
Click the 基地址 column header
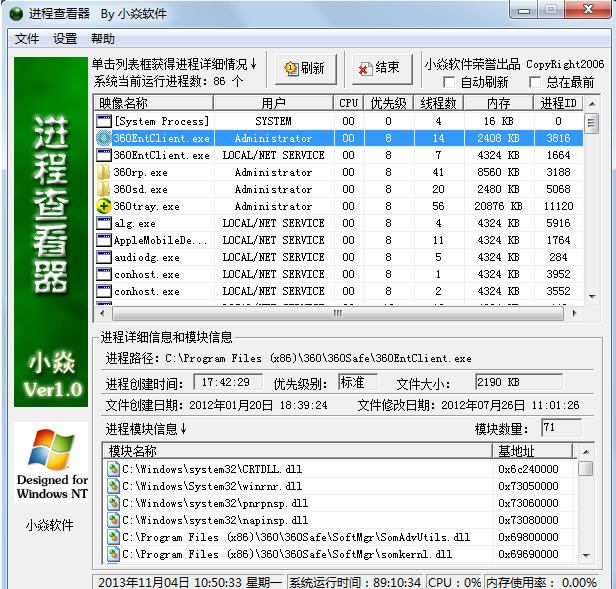tap(532, 451)
